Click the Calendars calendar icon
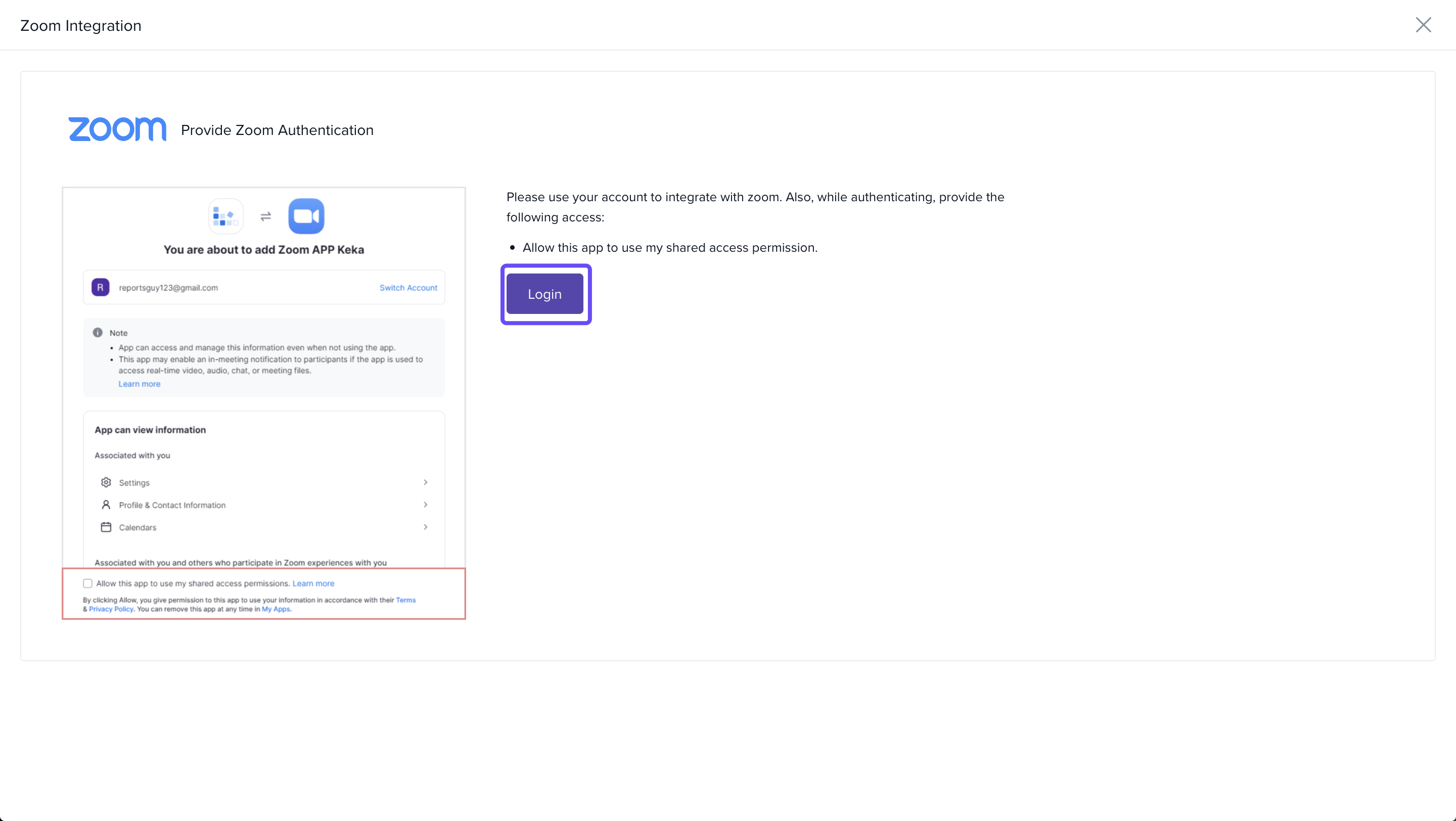The image size is (1456, 821). [x=106, y=527]
